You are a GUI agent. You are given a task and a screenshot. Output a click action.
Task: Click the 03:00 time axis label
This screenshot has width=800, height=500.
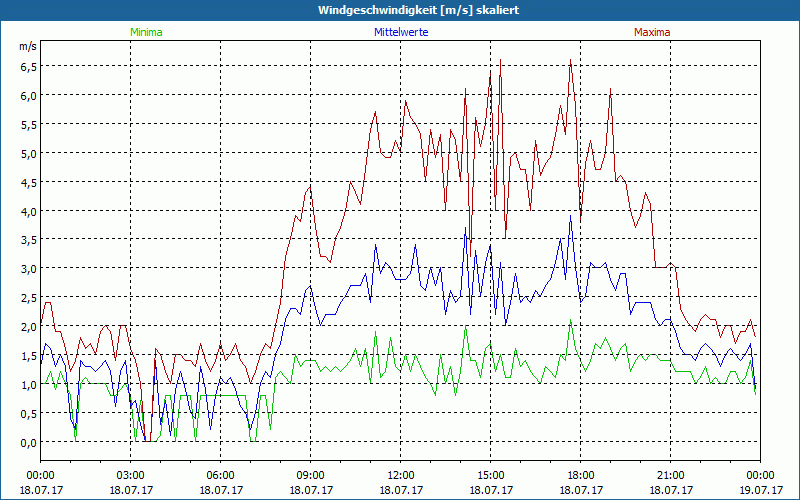[x=131, y=476]
